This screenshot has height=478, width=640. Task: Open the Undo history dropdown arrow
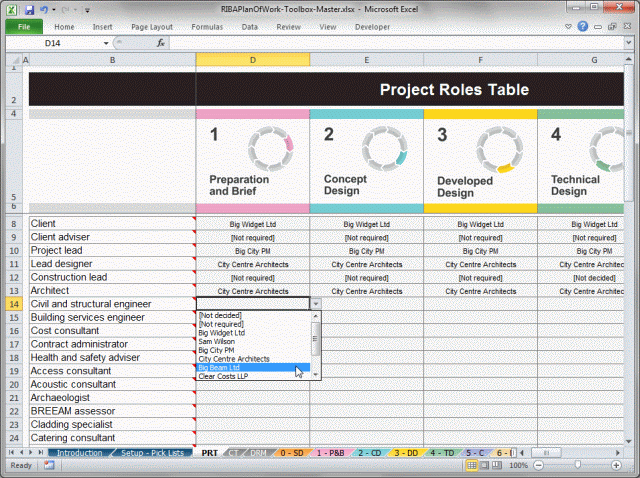(x=53, y=10)
